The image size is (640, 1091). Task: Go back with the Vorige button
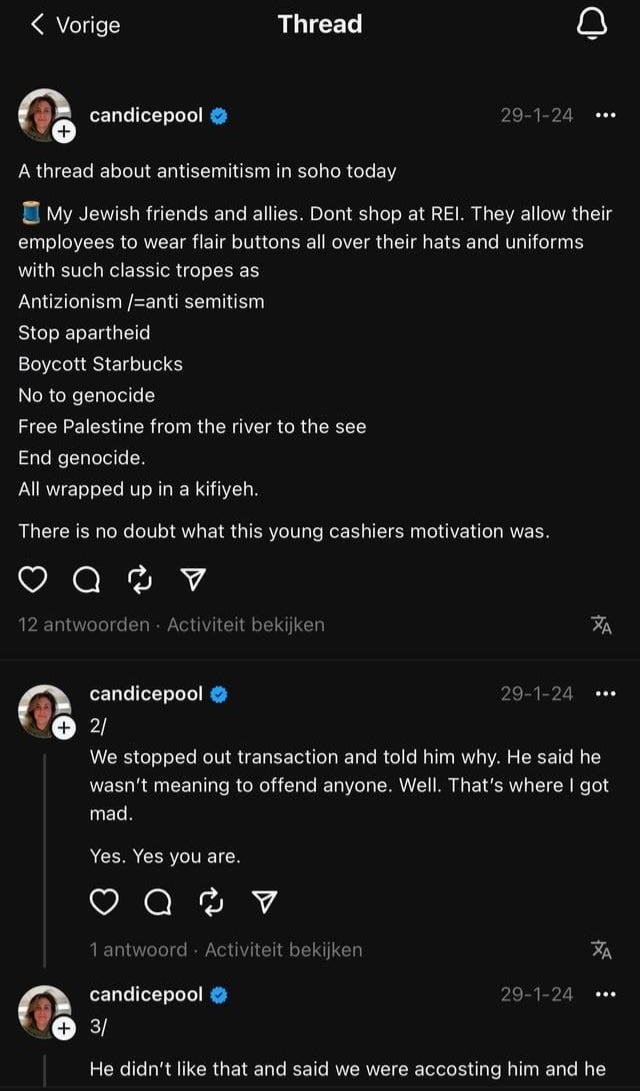(75, 25)
